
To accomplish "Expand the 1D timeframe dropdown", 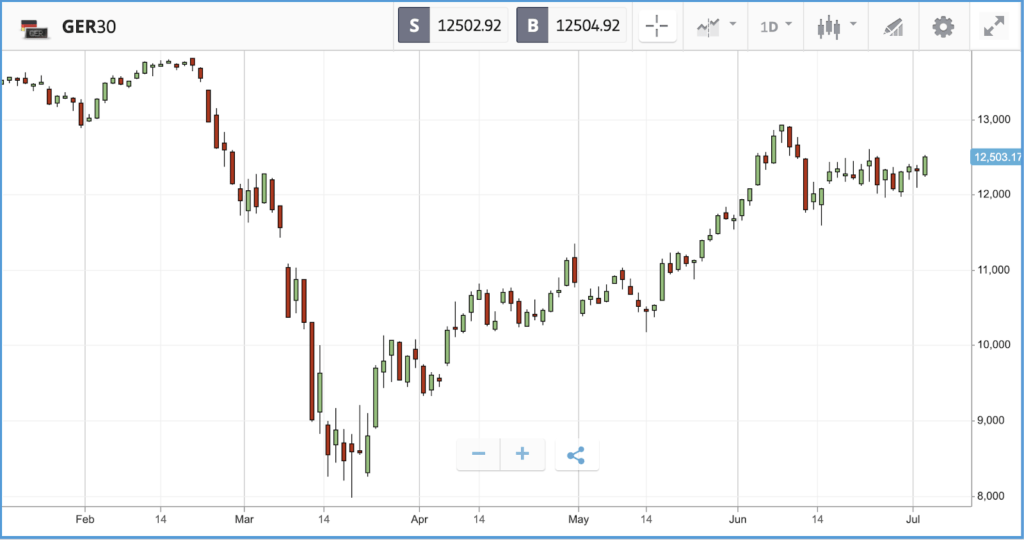I will click(x=776, y=27).
